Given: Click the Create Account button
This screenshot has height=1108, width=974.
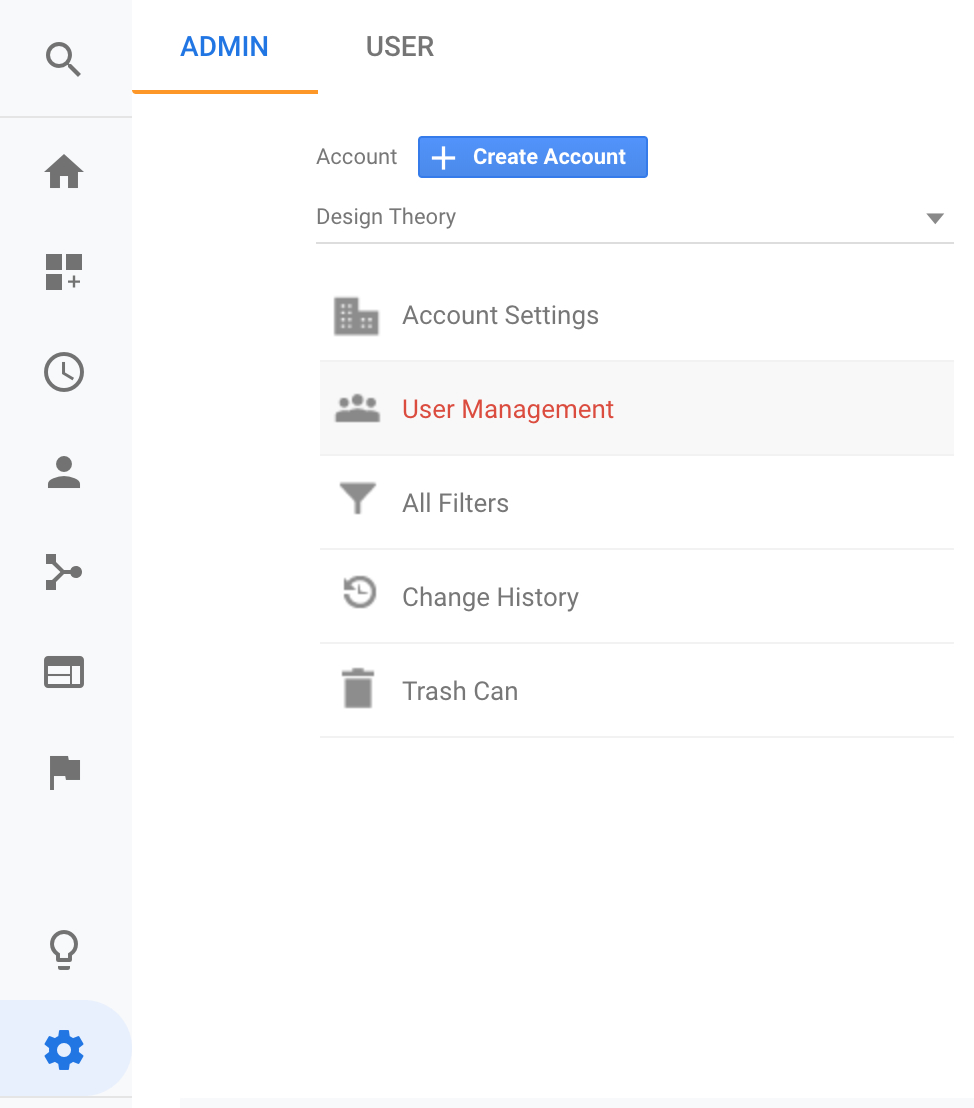Looking at the screenshot, I should 533,157.
